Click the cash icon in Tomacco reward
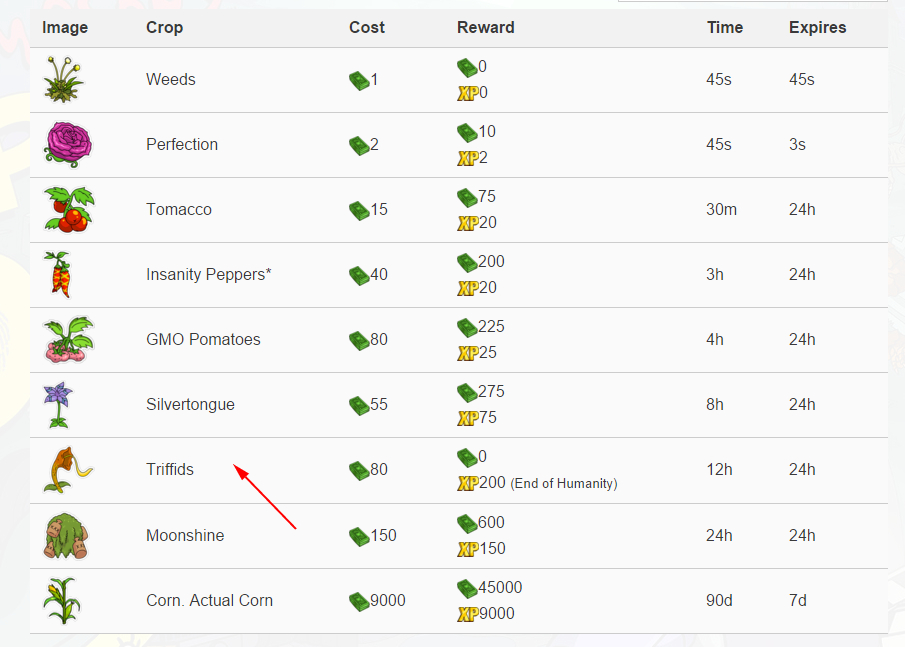This screenshot has height=647, width=905. pos(467,197)
